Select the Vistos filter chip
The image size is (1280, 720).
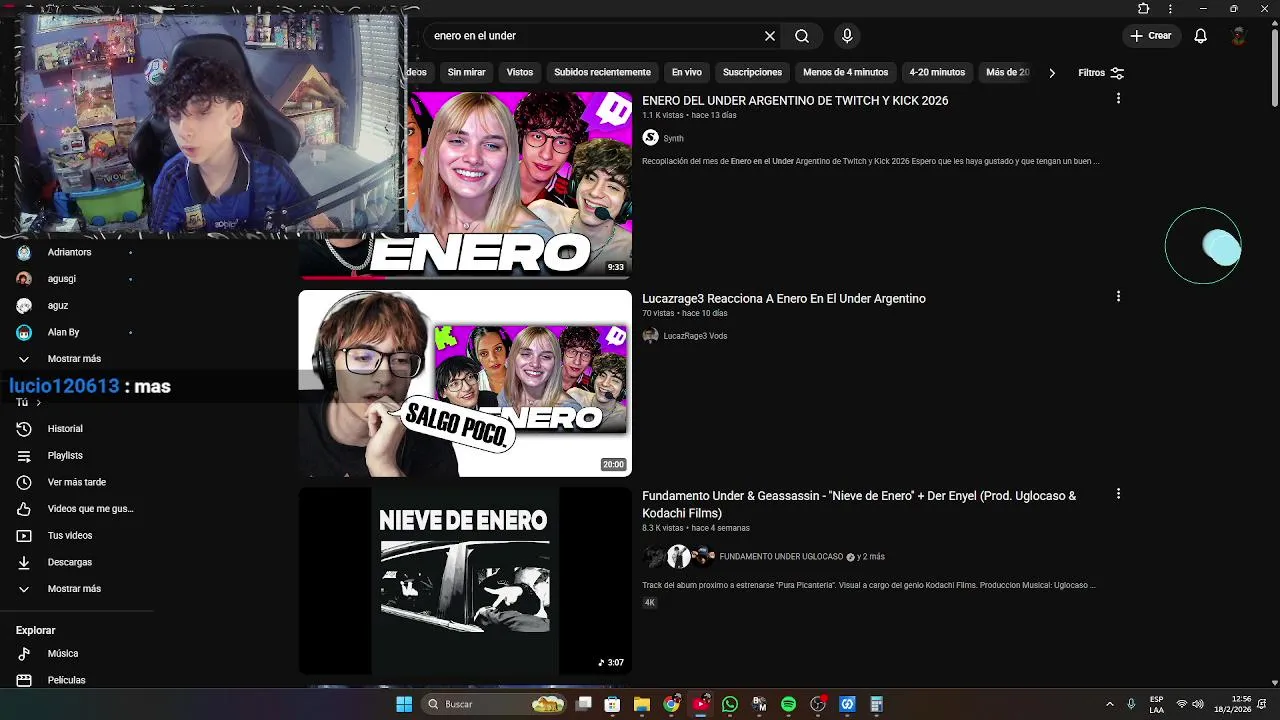coord(520,73)
